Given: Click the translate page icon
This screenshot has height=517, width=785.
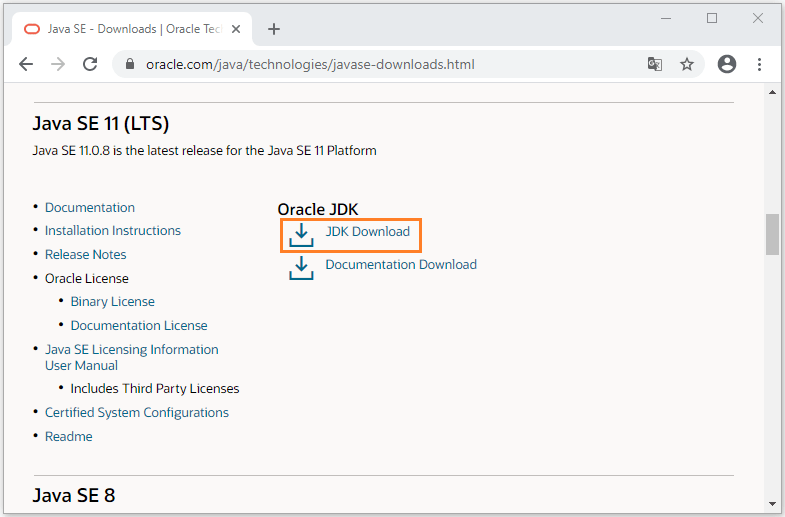Looking at the screenshot, I should coord(654,64).
